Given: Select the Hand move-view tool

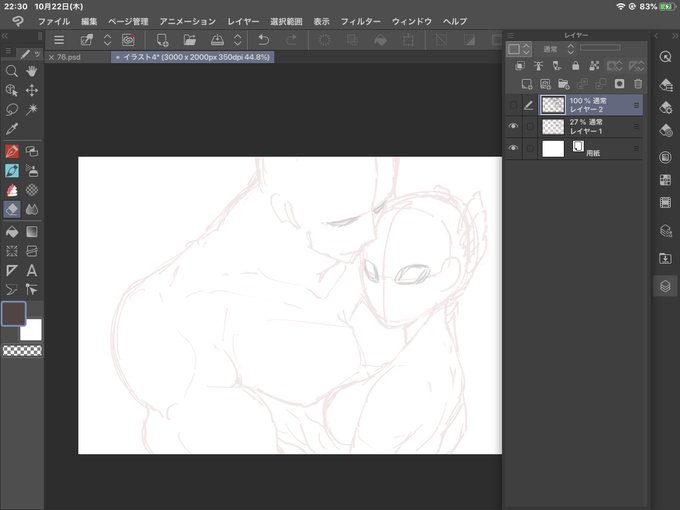Looking at the screenshot, I should click(31, 71).
